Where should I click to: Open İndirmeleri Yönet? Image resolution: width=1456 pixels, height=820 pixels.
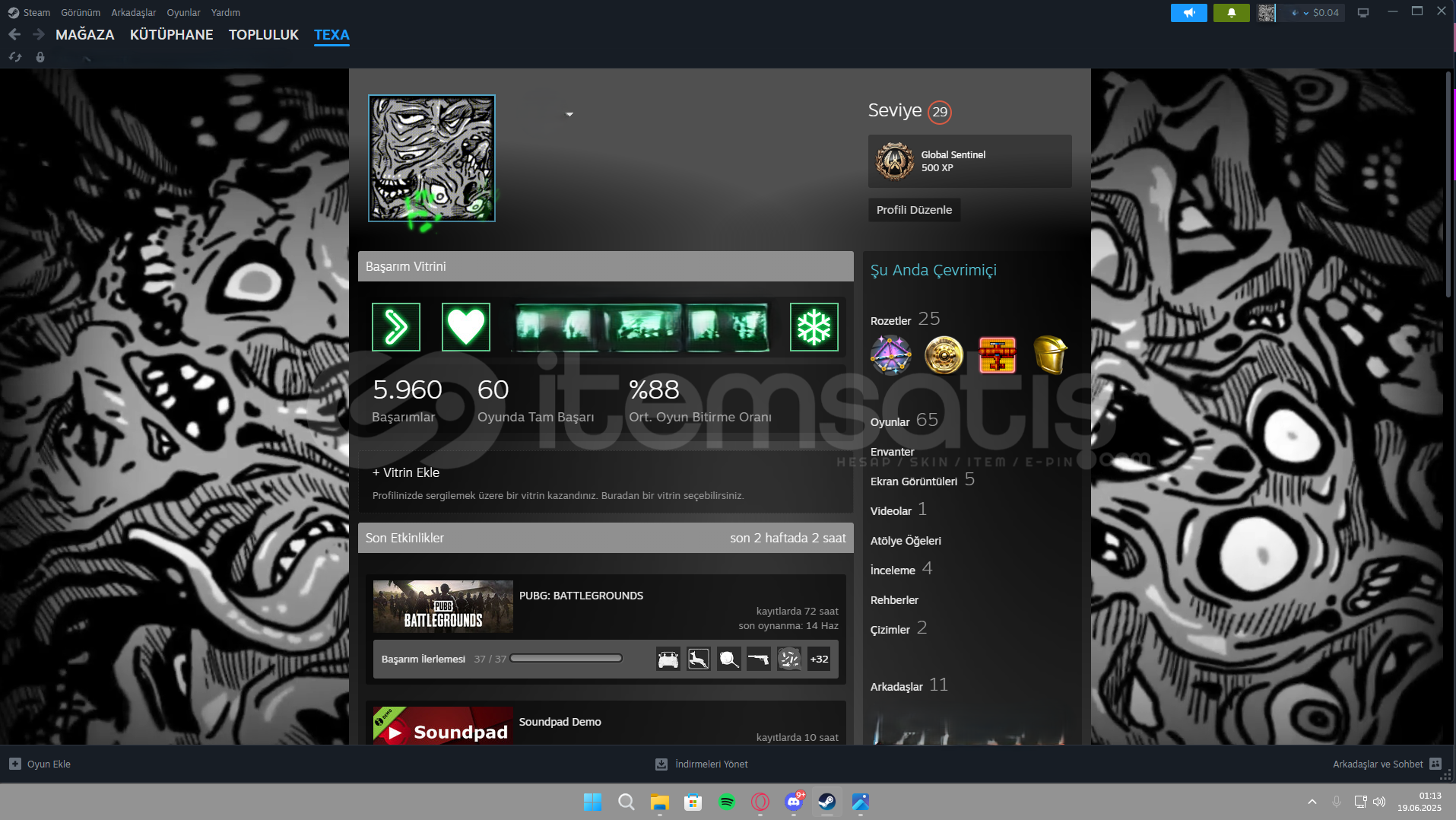701,764
